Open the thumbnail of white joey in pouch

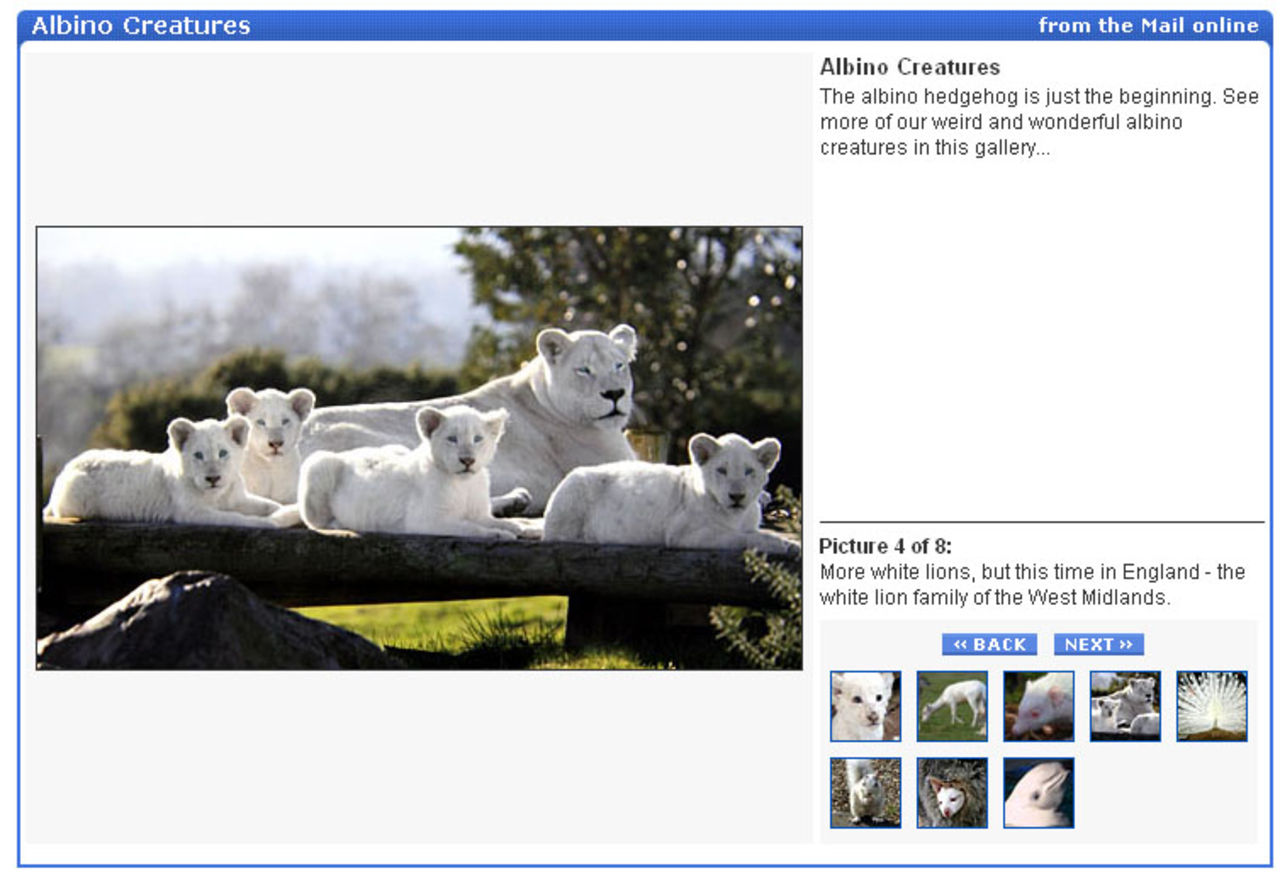coord(952,793)
